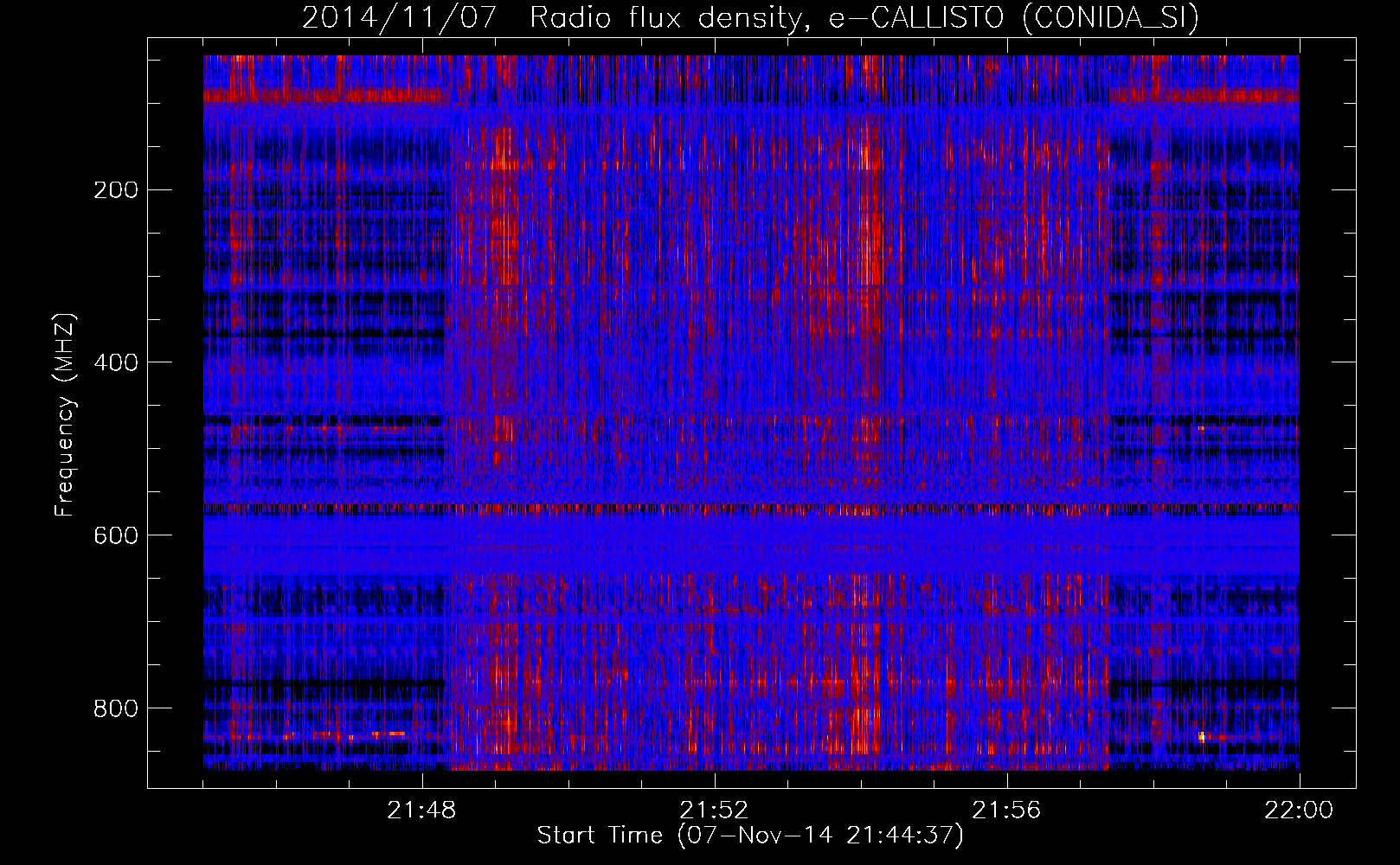Screen dimensions: 1400x865
Task: Click the '21:48' time tick label
Action: [x=421, y=811]
